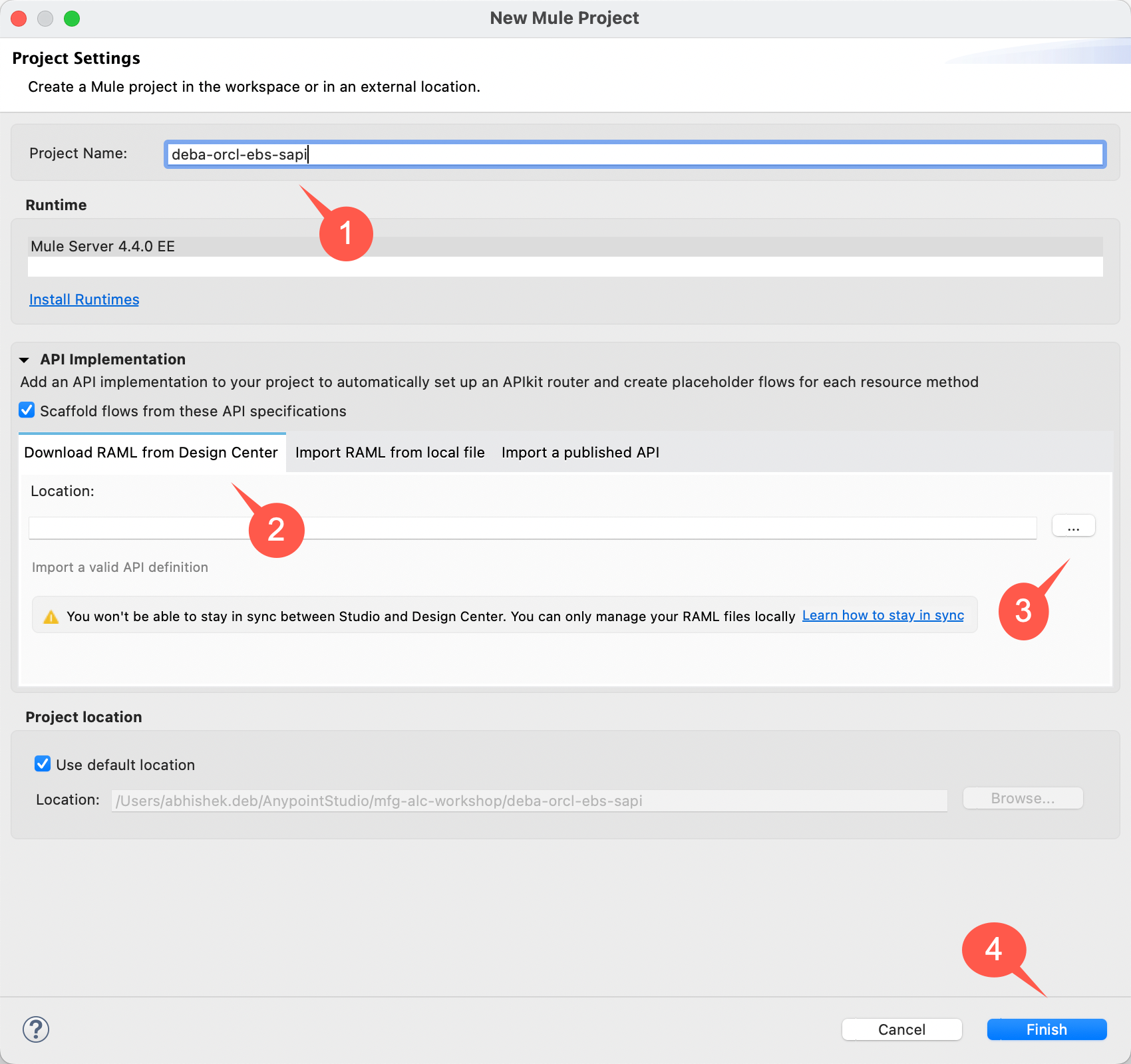Cancel the New Mule Project dialog

(x=901, y=1029)
